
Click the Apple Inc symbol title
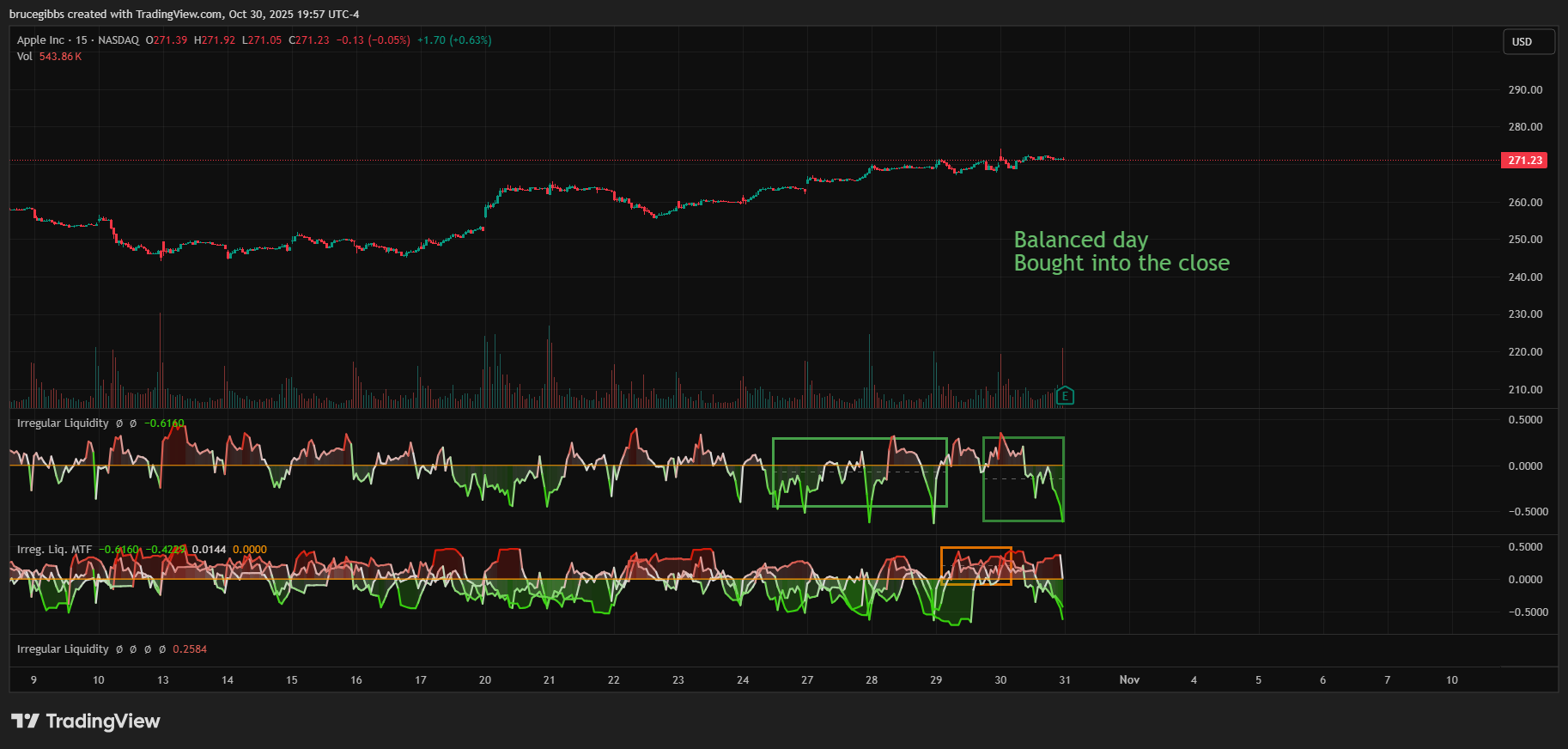(40, 40)
